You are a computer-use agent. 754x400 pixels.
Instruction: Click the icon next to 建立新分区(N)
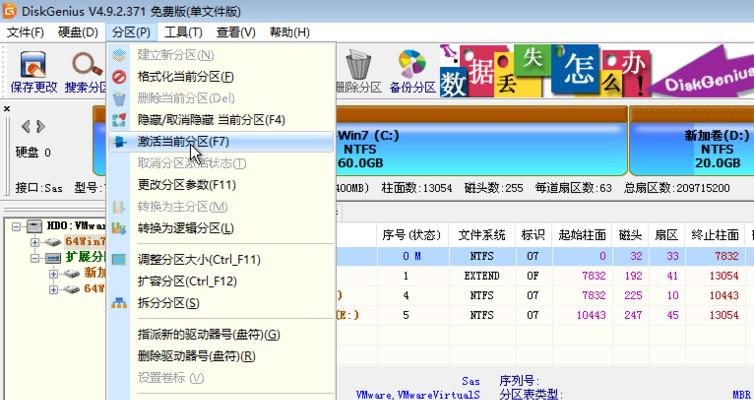coord(119,55)
